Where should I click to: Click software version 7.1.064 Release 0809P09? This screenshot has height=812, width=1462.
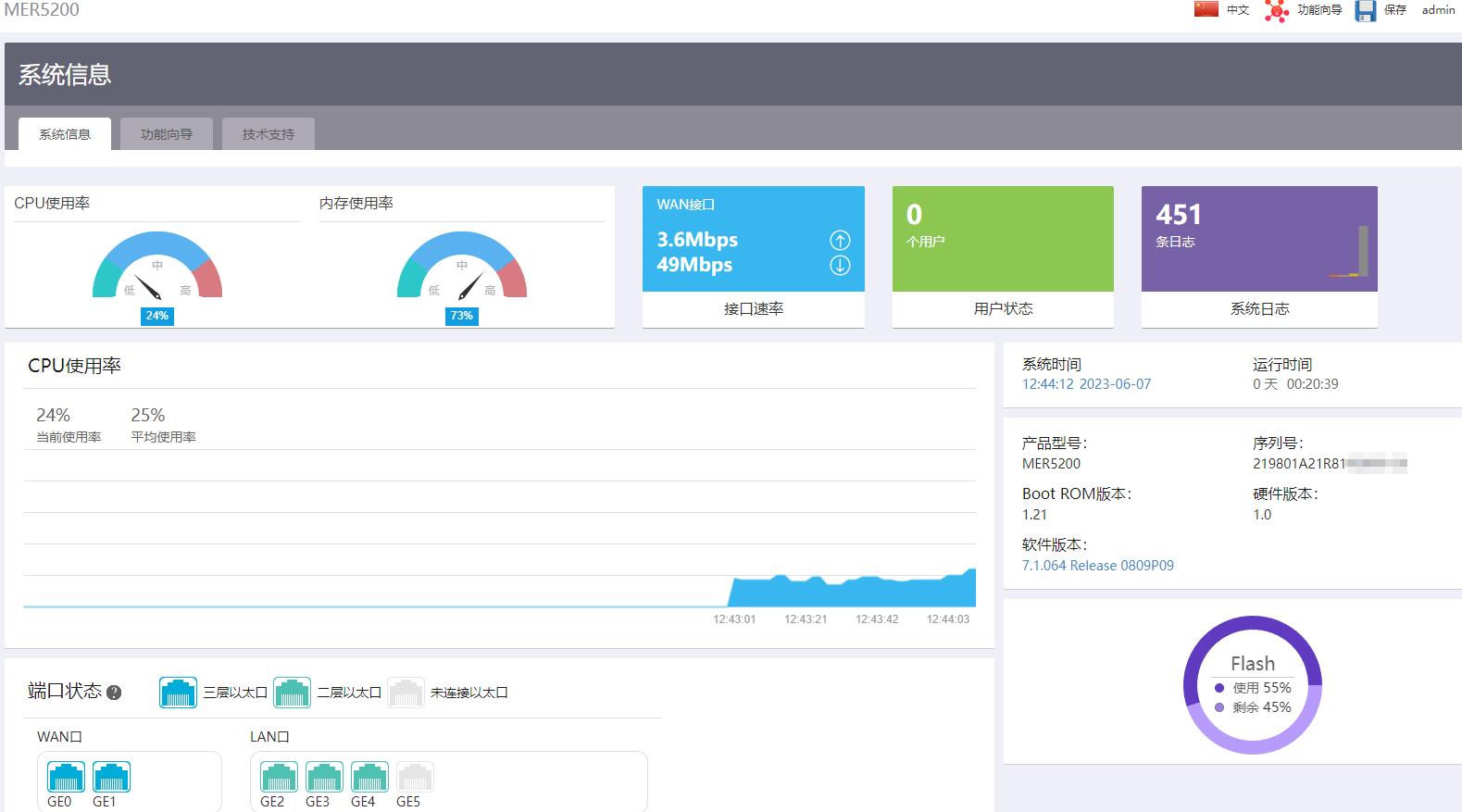(x=1098, y=566)
